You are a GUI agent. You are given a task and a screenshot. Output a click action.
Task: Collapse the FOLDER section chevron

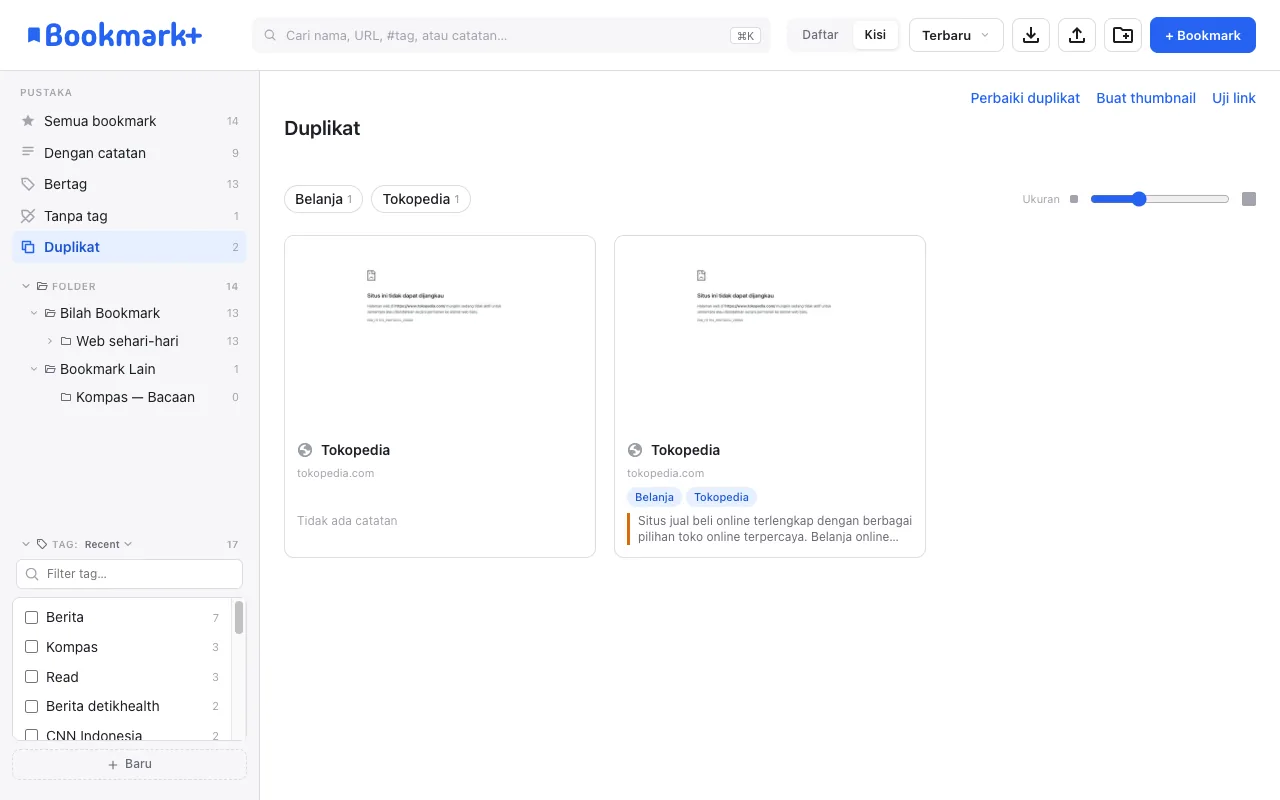coord(26,286)
